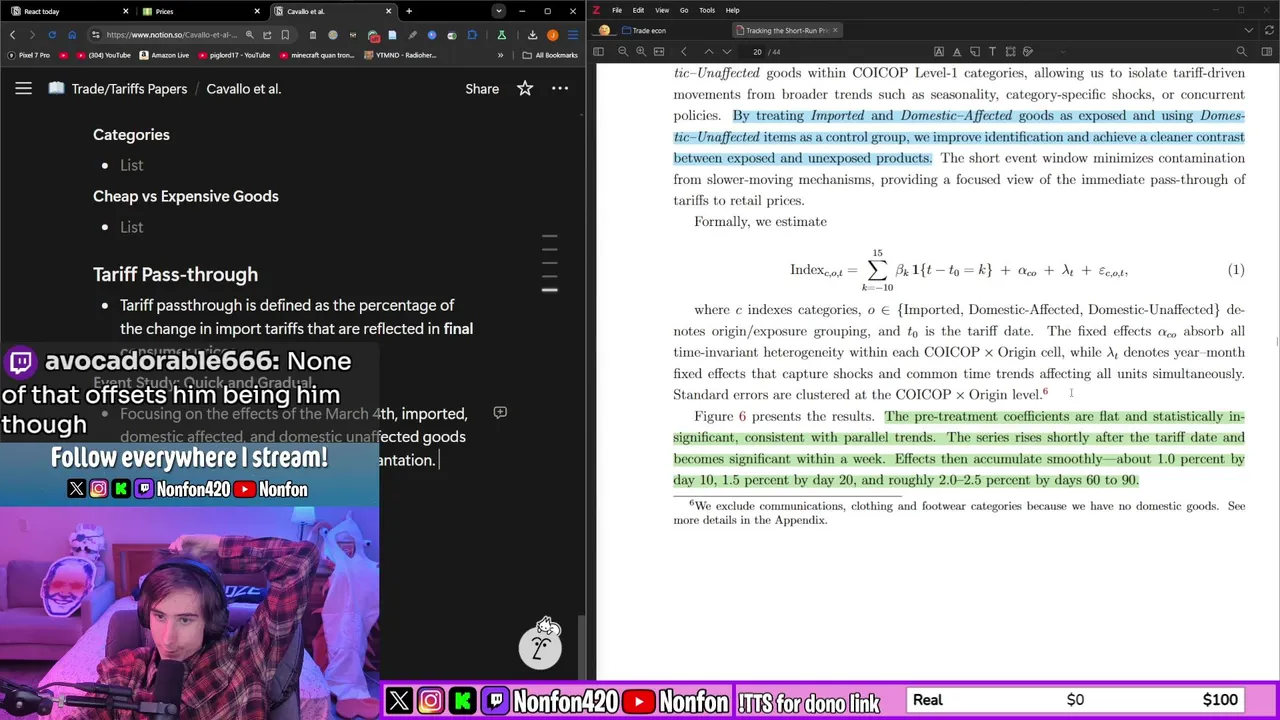1280x720 pixels.
Task: Open the browser tab search dropdown
Action: (498, 11)
